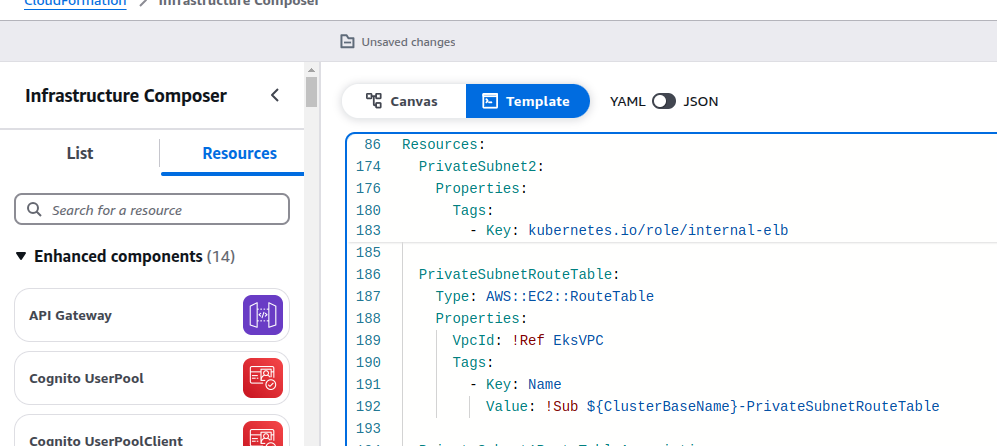This screenshot has height=446, width=997.
Task: Select the Template view tab
Action: [x=527, y=101]
